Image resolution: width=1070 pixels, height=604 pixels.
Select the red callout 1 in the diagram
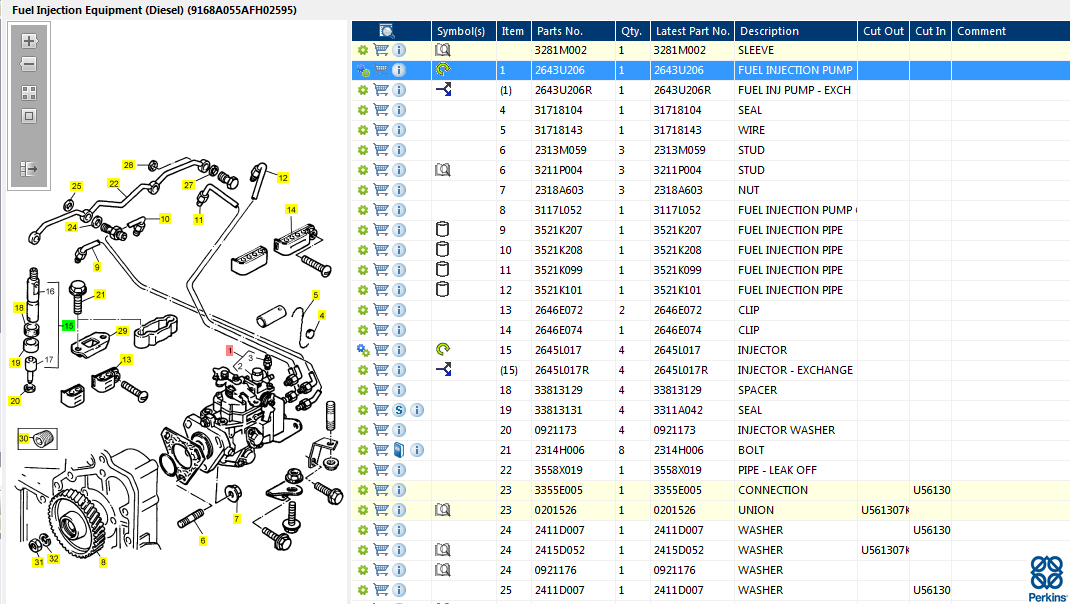click(230, 350)
